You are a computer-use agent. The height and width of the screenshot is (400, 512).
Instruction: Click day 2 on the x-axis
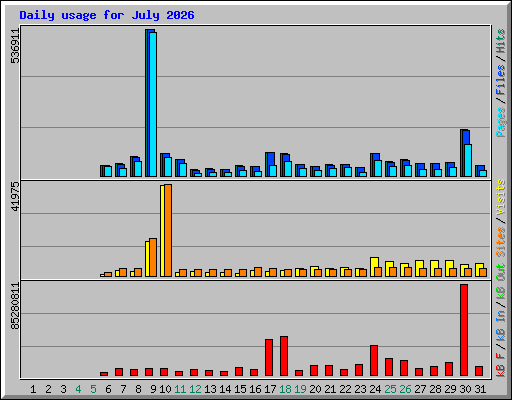(x=48, y=389)
